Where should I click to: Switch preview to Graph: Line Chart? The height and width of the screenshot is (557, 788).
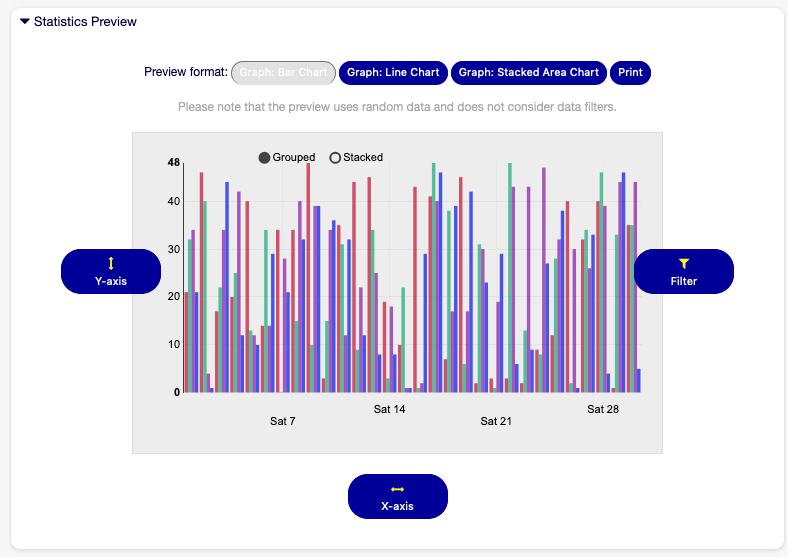(393, 73)
